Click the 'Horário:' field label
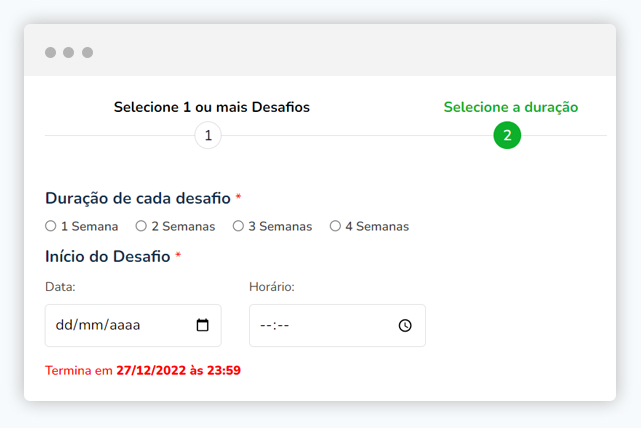The width and height of the screenshot is (641, 428). [x=272, y=287]
